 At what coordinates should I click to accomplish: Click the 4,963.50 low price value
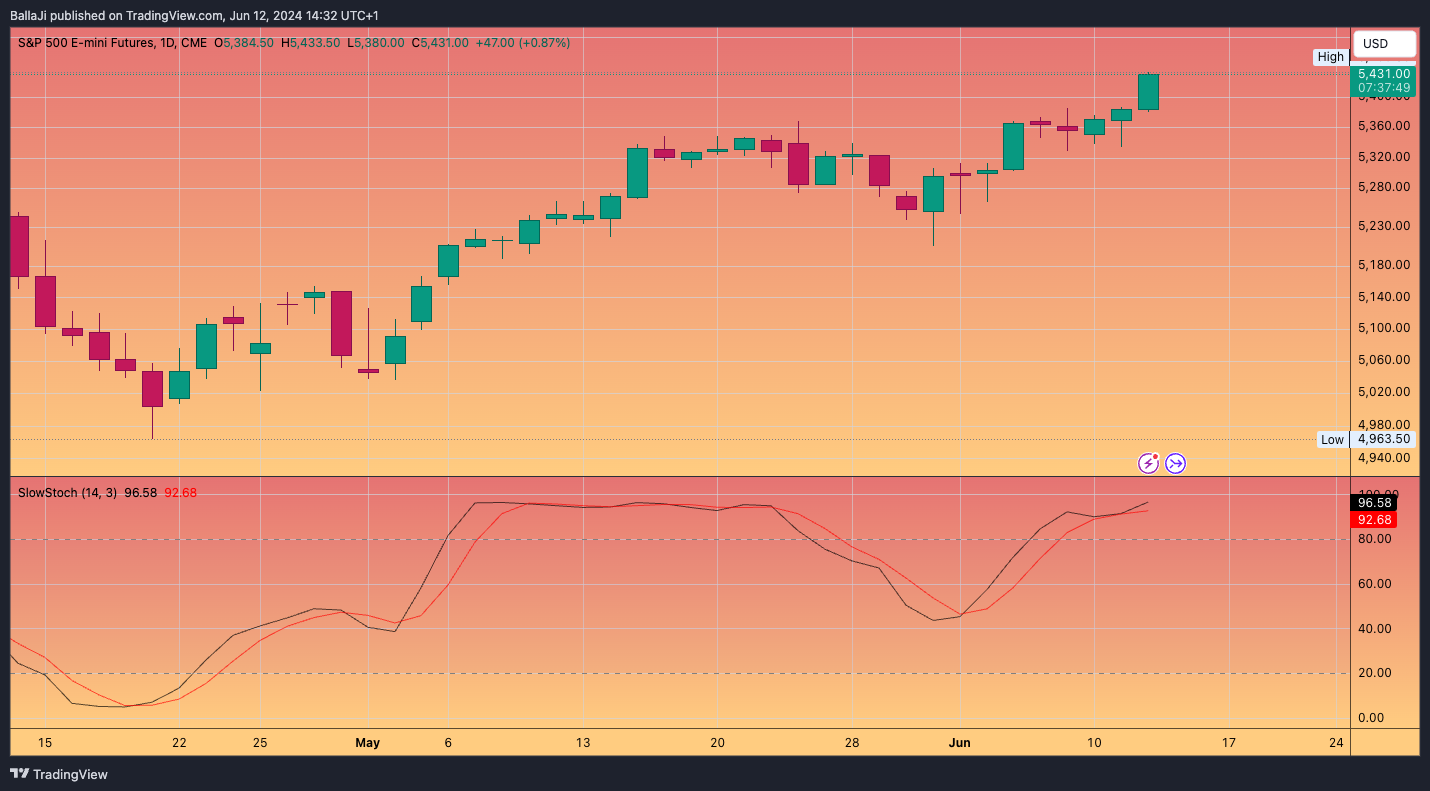1384,439
